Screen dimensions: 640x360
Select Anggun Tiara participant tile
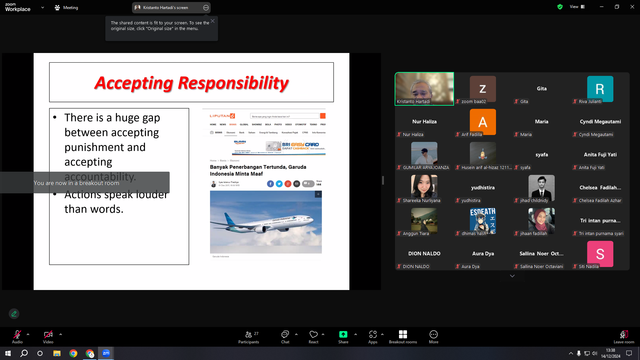[x=424, y=221]
